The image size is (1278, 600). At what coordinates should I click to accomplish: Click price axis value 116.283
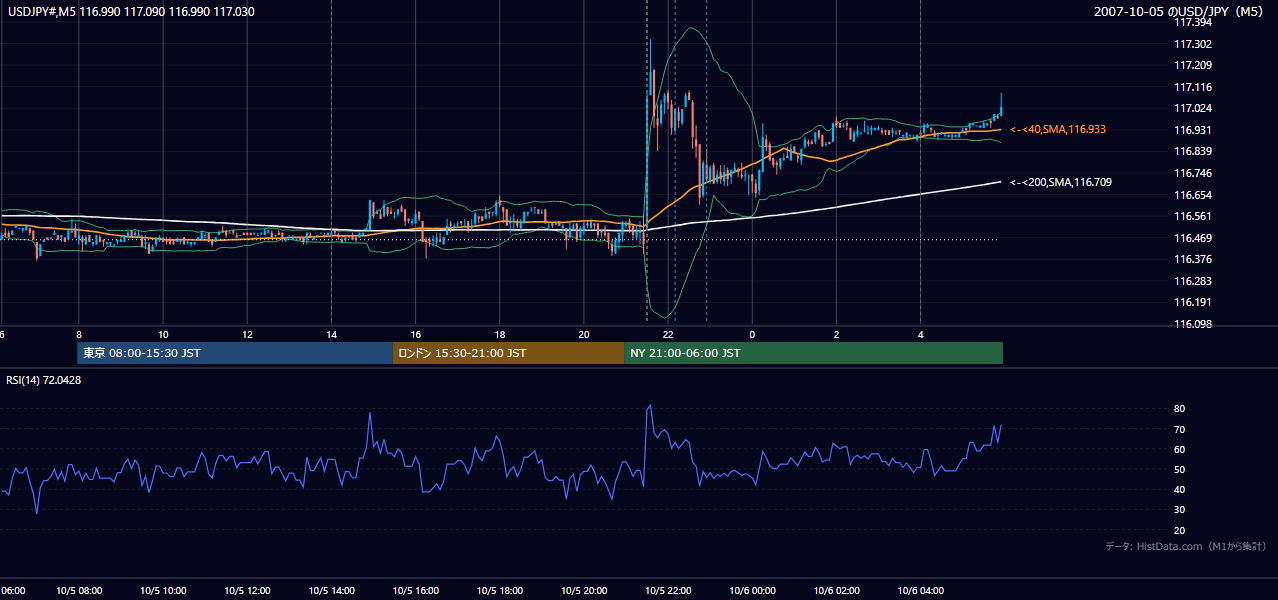(x=1193, y=281)
